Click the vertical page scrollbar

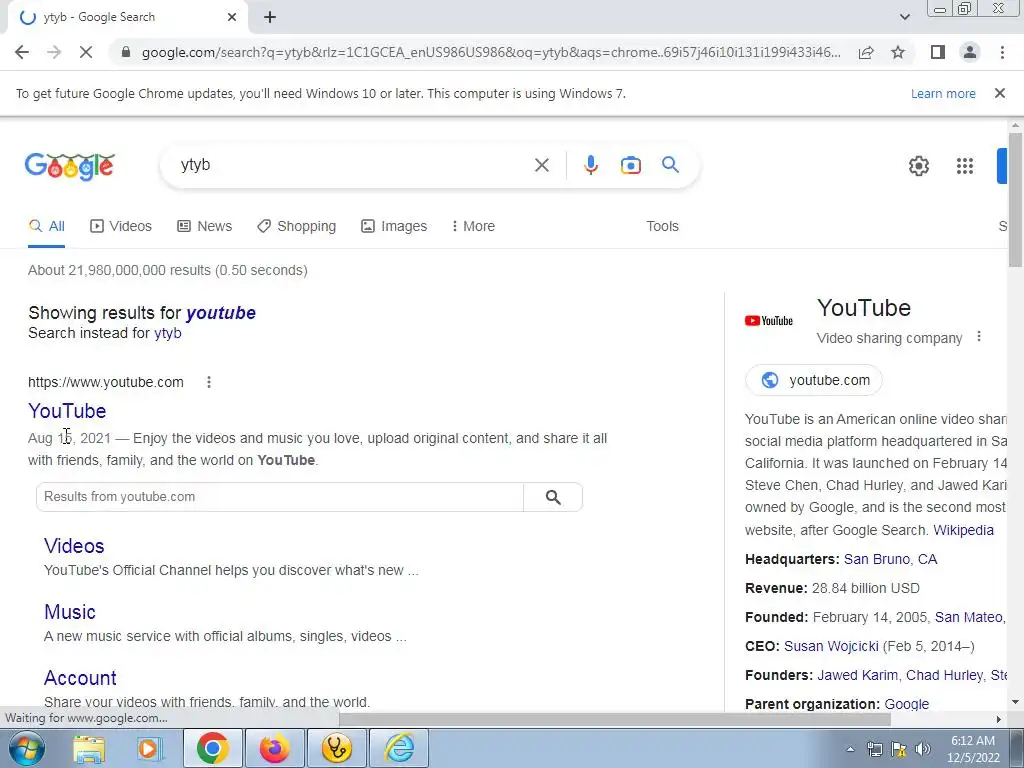(1014, 199)
